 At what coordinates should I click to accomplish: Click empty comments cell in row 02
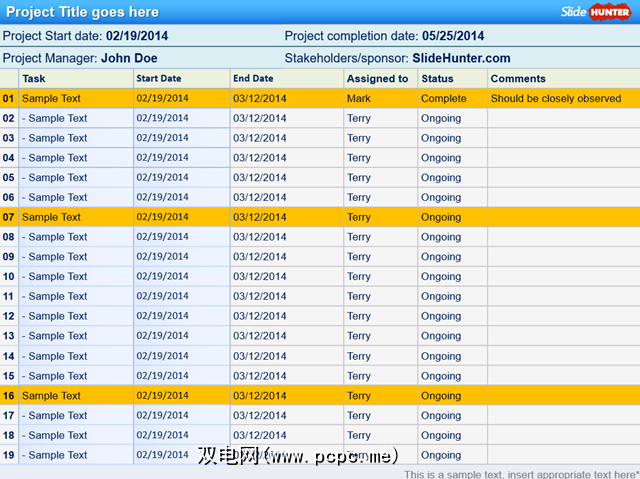coord(564,118)
